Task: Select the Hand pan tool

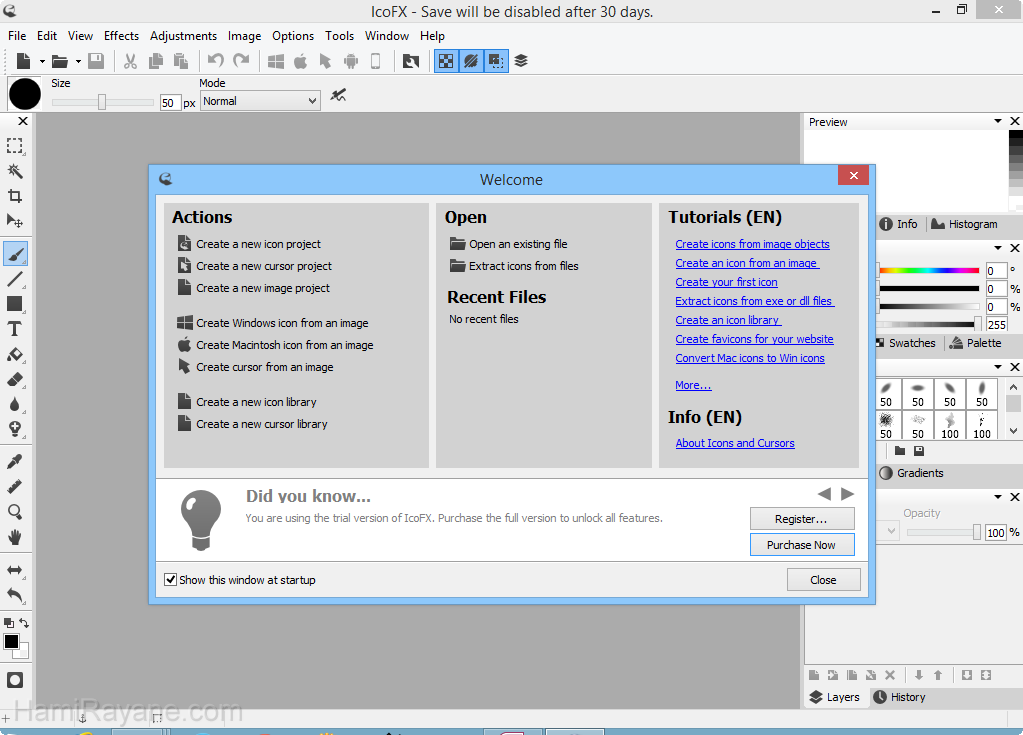Action: 15,537
